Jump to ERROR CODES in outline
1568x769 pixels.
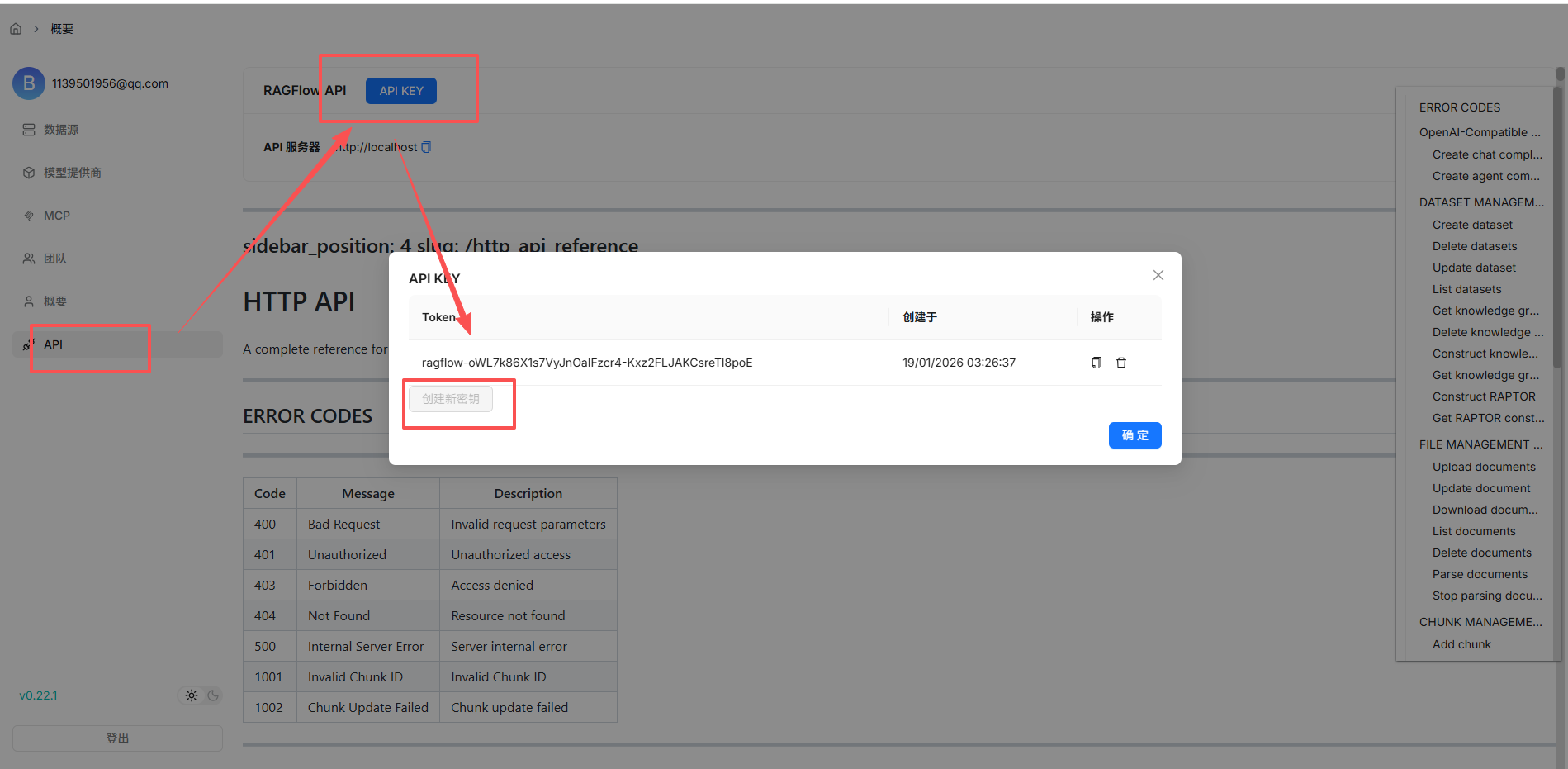pyautogui.click(x=1460, y=107)
